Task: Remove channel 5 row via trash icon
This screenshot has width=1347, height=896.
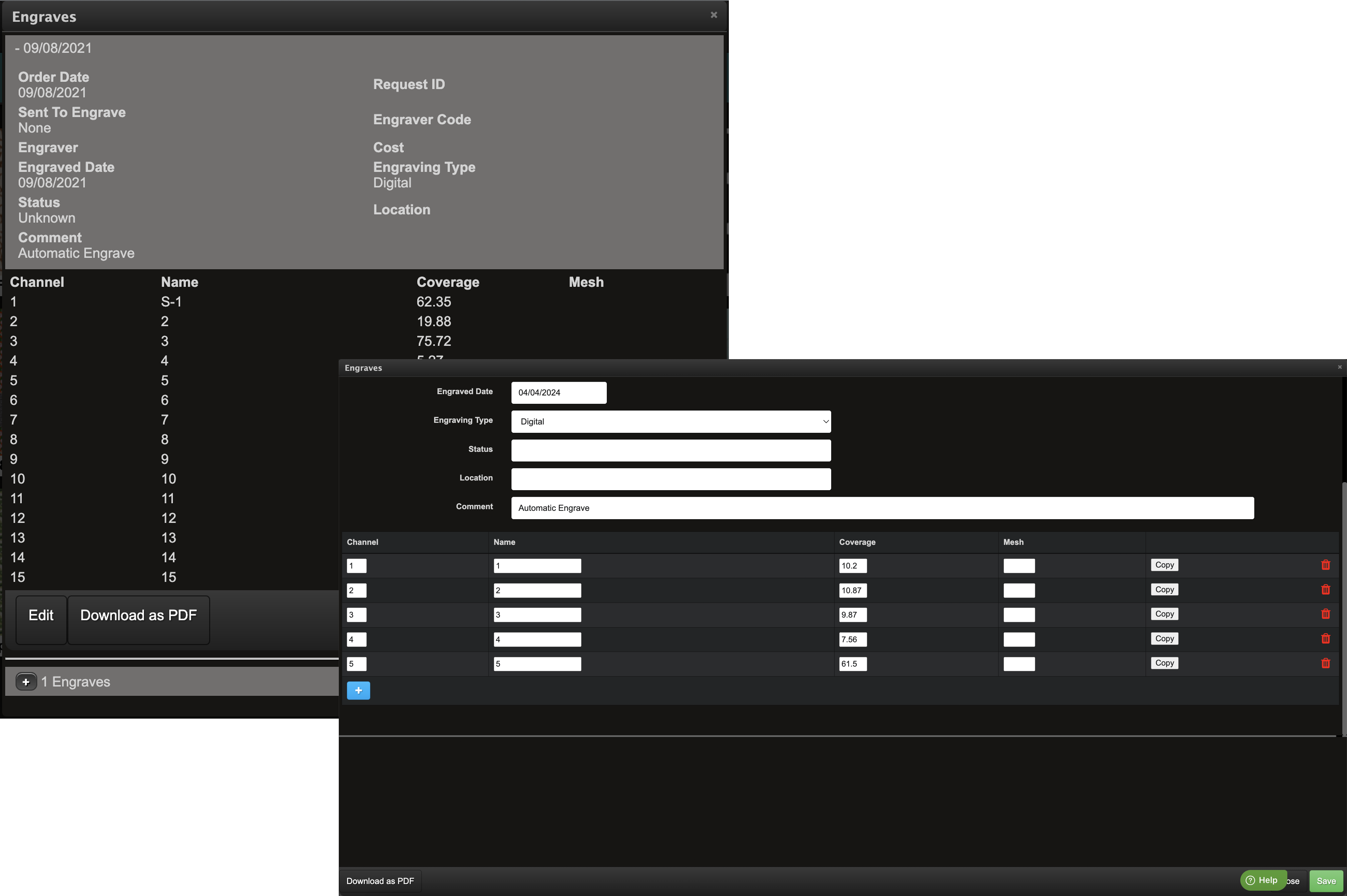Action: 1325,664
